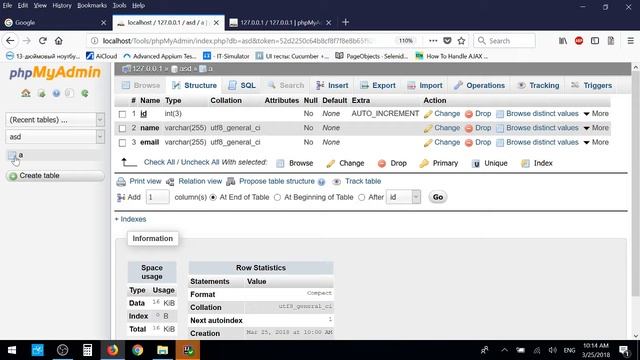Image resolution: width=640 pixels, height=360 pixels.
Task: Open the Operations tab
Action: 479,85
